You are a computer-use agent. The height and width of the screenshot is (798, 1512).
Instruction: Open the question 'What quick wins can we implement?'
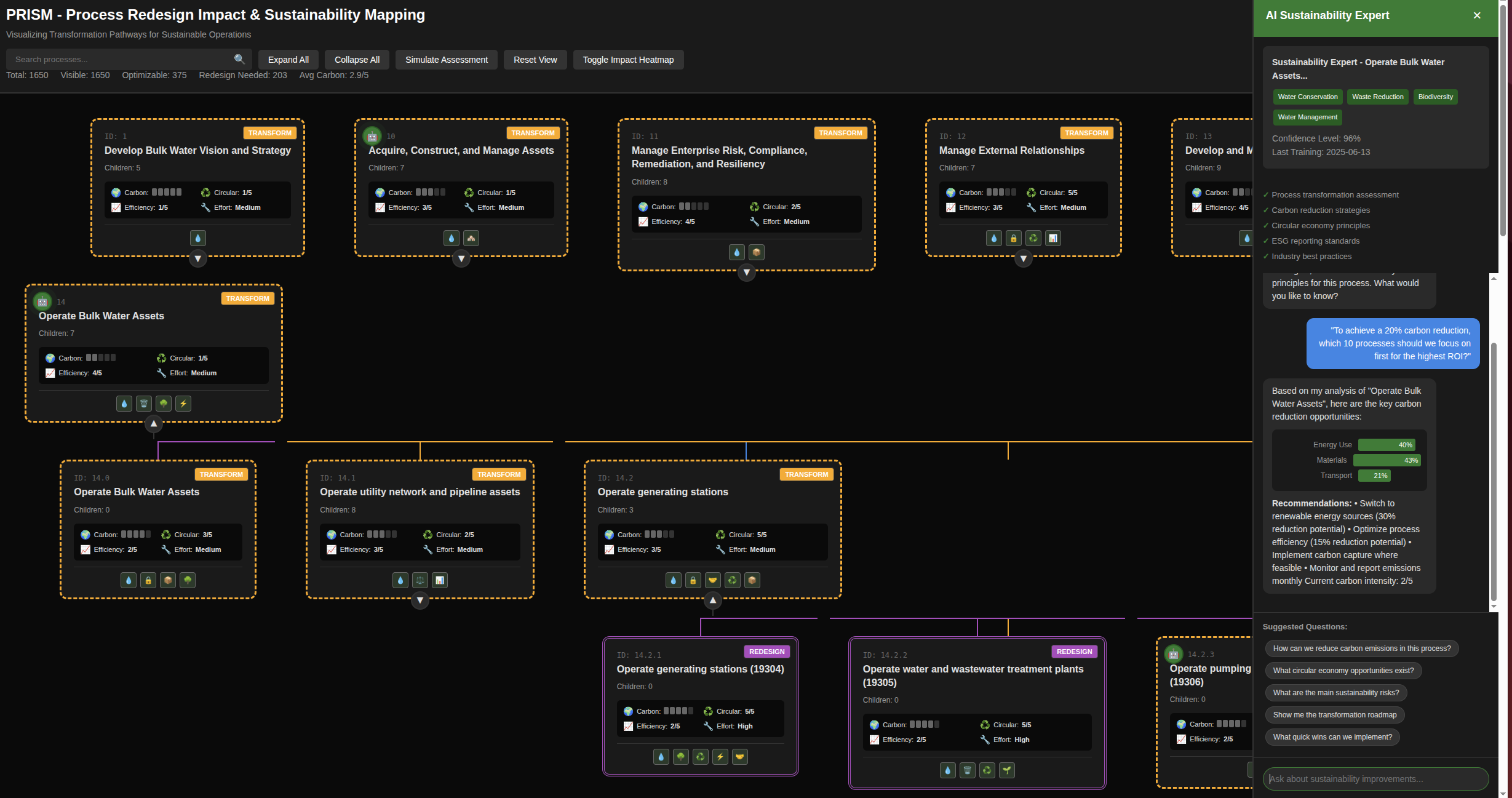coord(1332,736)
